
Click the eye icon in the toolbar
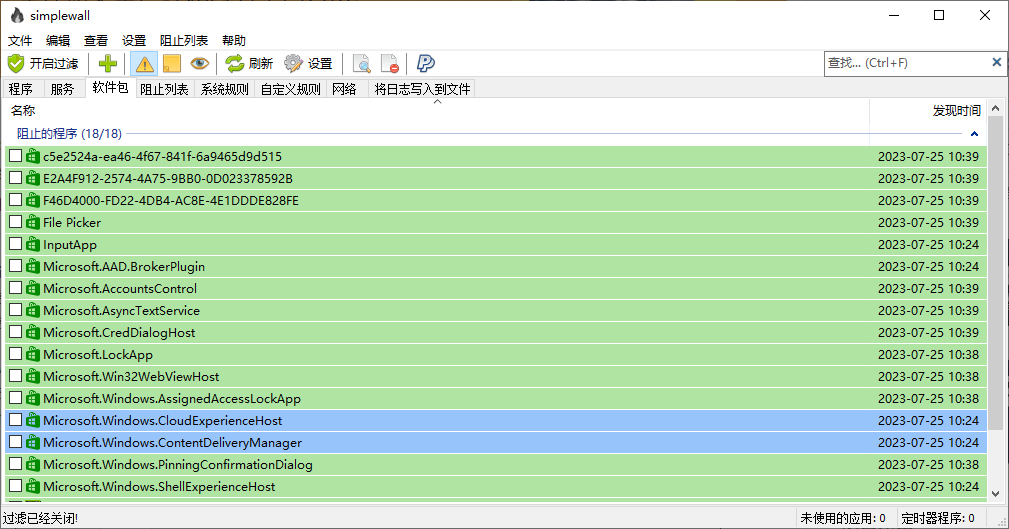[200, 64]
